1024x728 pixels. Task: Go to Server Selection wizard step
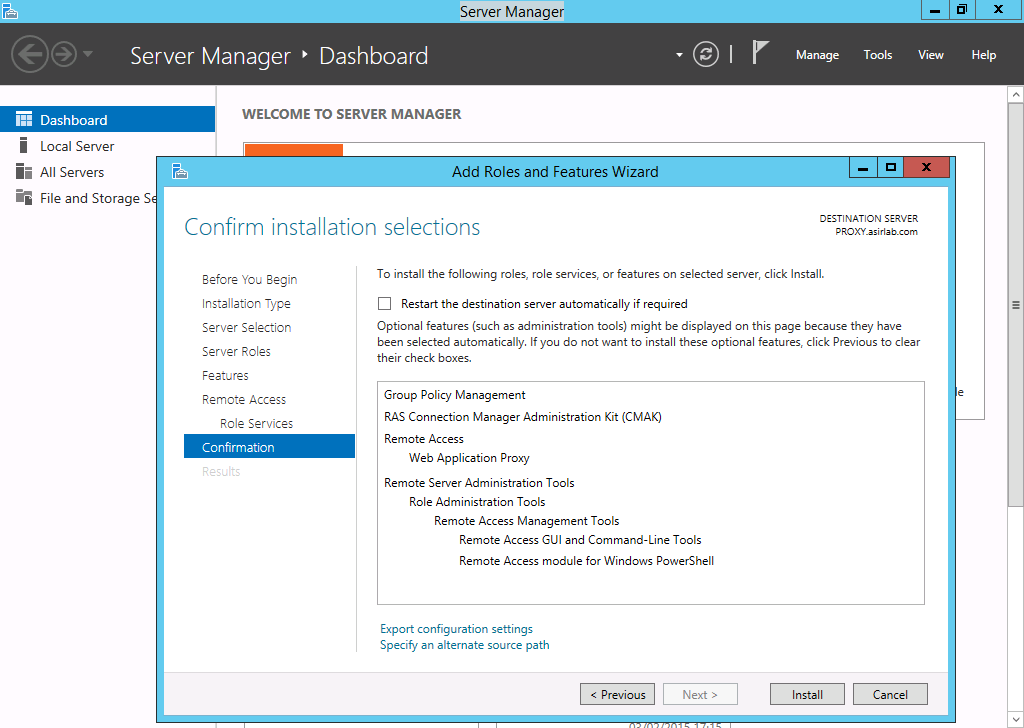pos(246,328)
